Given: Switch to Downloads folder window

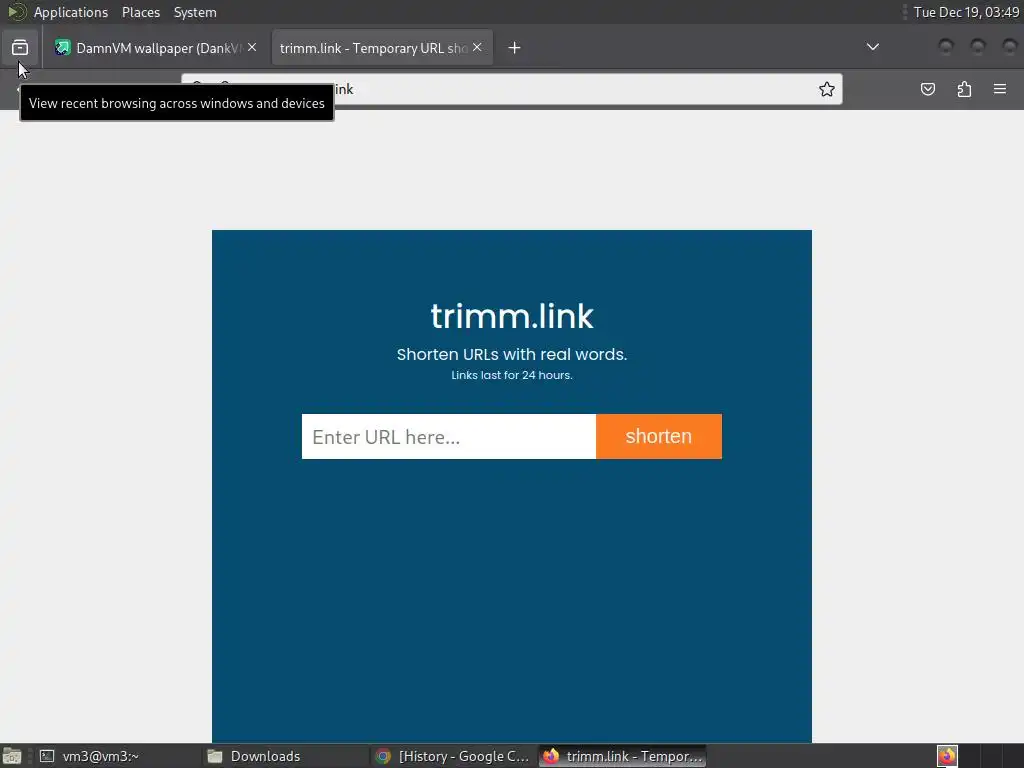Looking at the screenshot, I should click(x=285, y=756).
